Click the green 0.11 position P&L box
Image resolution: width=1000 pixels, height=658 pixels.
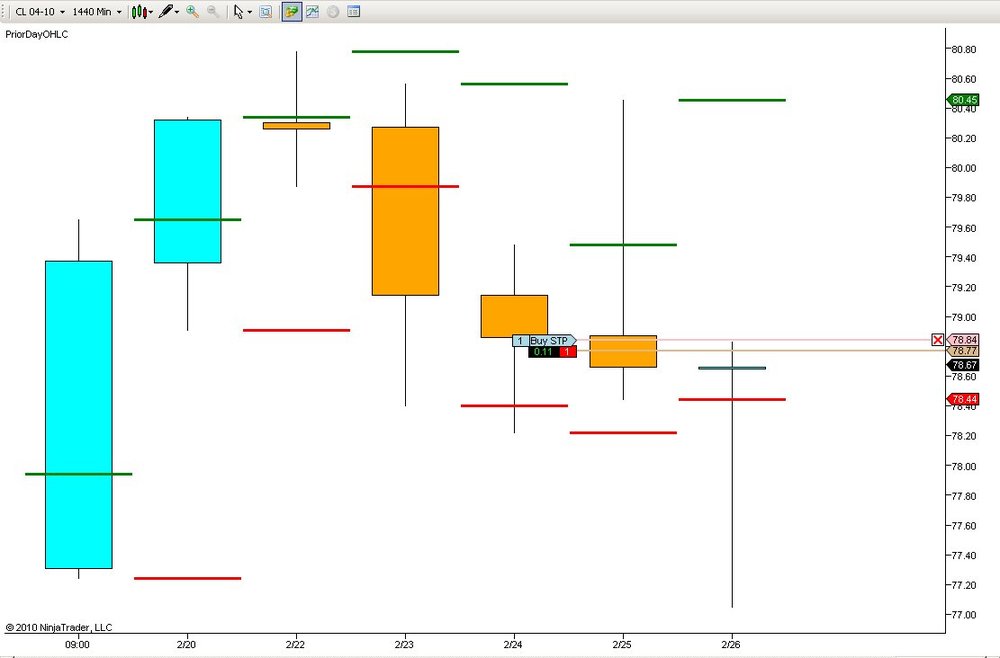[543, 352]
